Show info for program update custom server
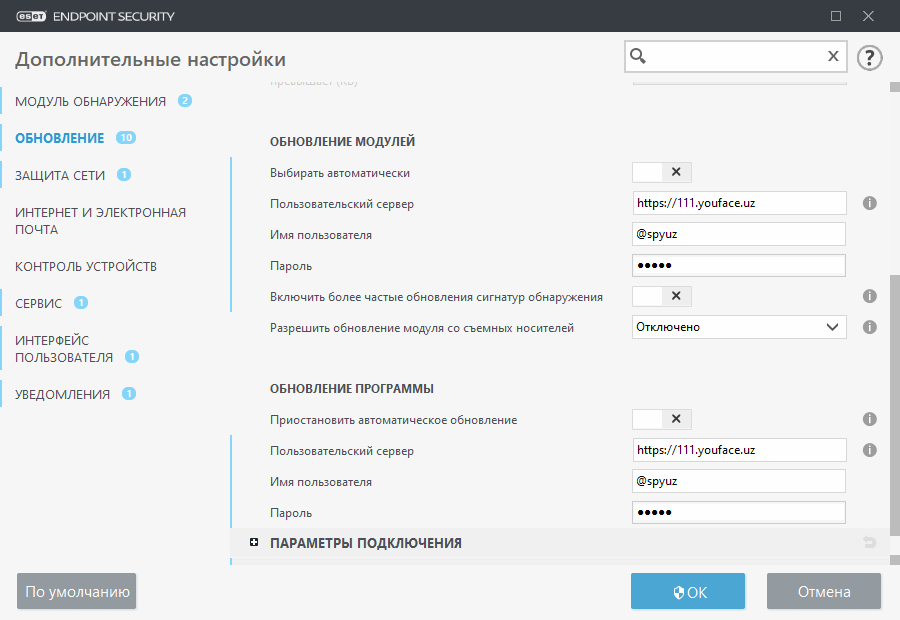Screen dimensions: 900x620 coord(870,450)
